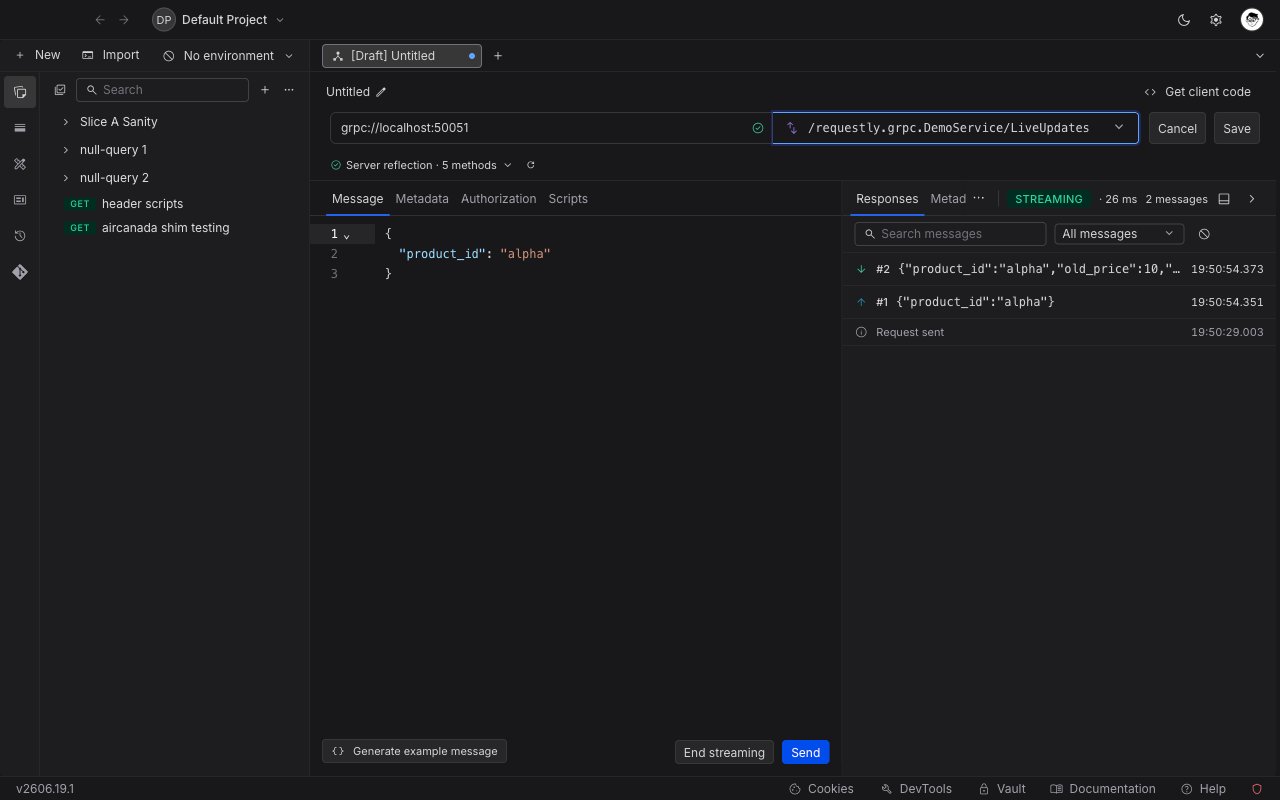Fold code line 1 arrow

point(347,235)
